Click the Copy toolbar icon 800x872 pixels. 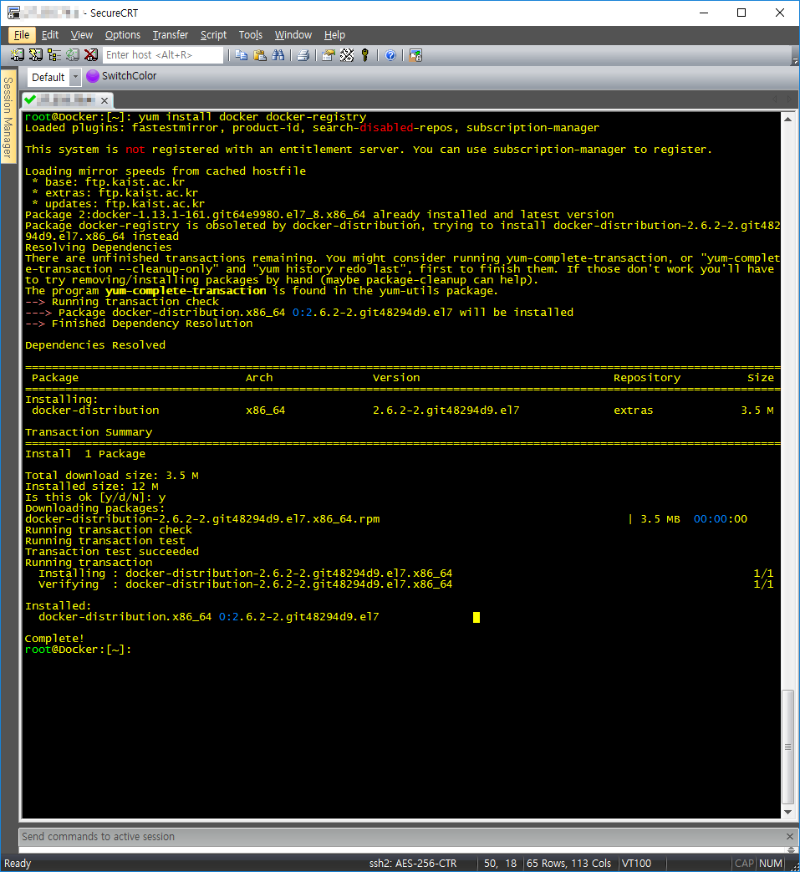click(x=242, y=56)
